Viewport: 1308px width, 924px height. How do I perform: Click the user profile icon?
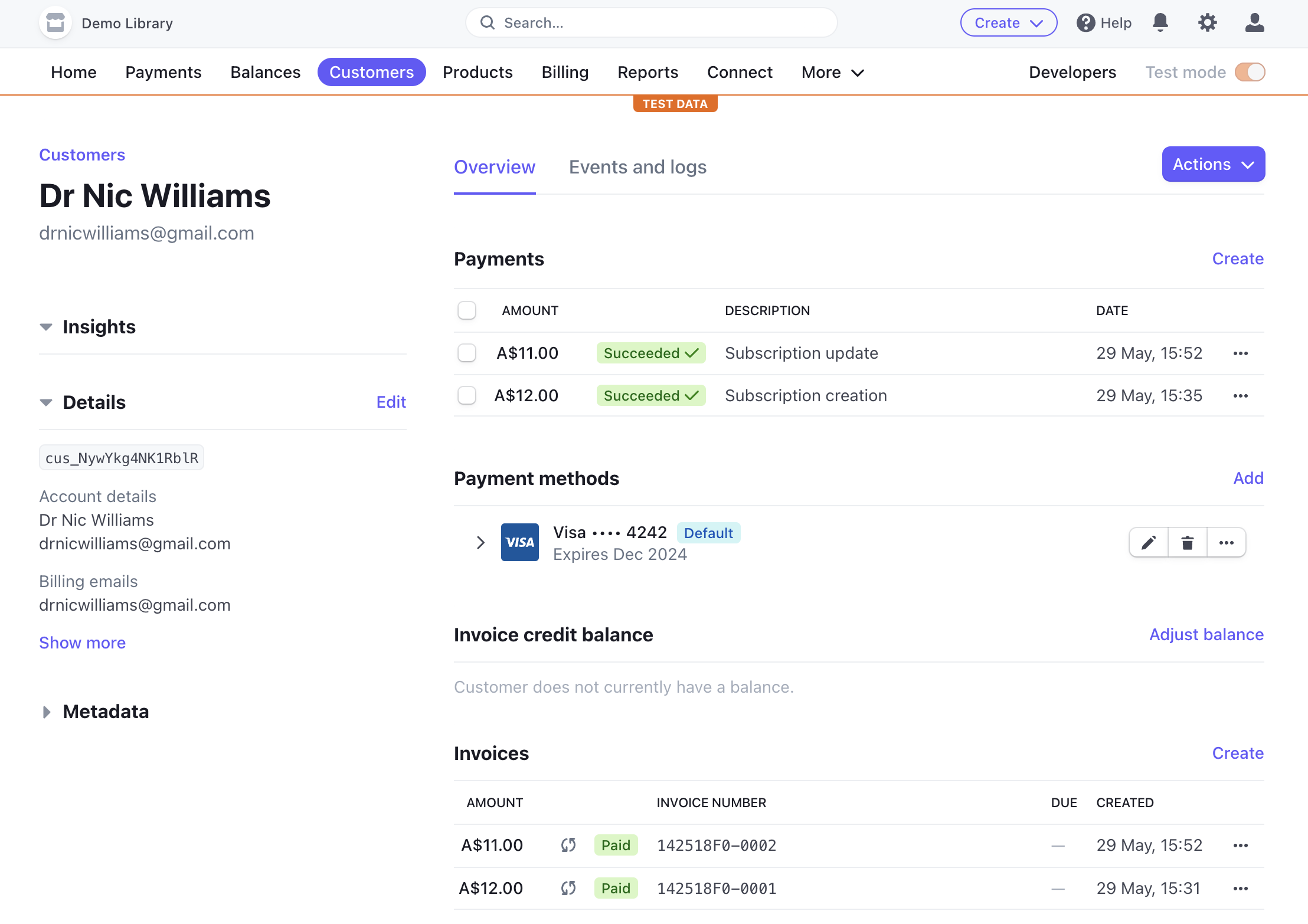pos(1254,22)
